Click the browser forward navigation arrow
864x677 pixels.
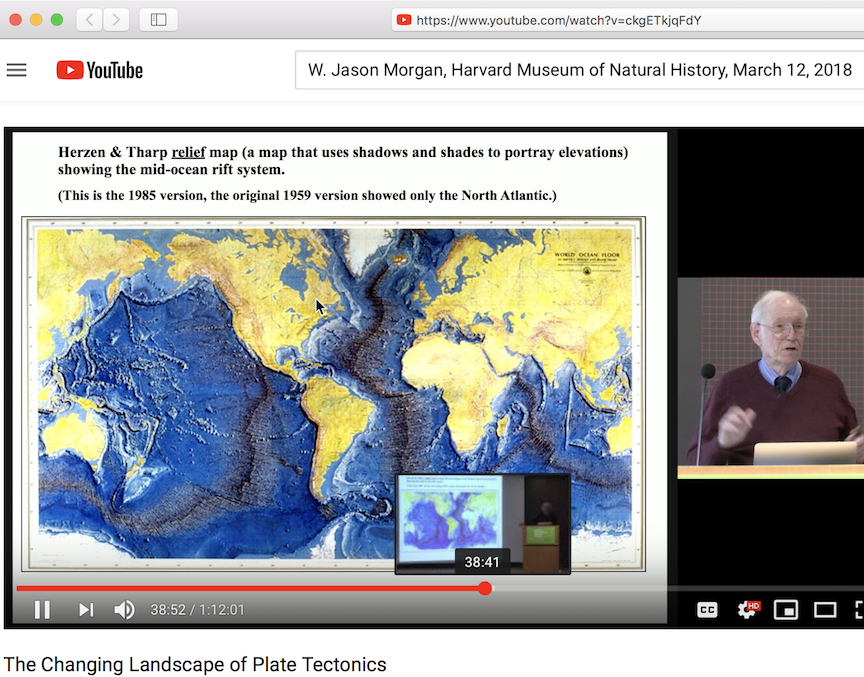(x=116, y=18)
